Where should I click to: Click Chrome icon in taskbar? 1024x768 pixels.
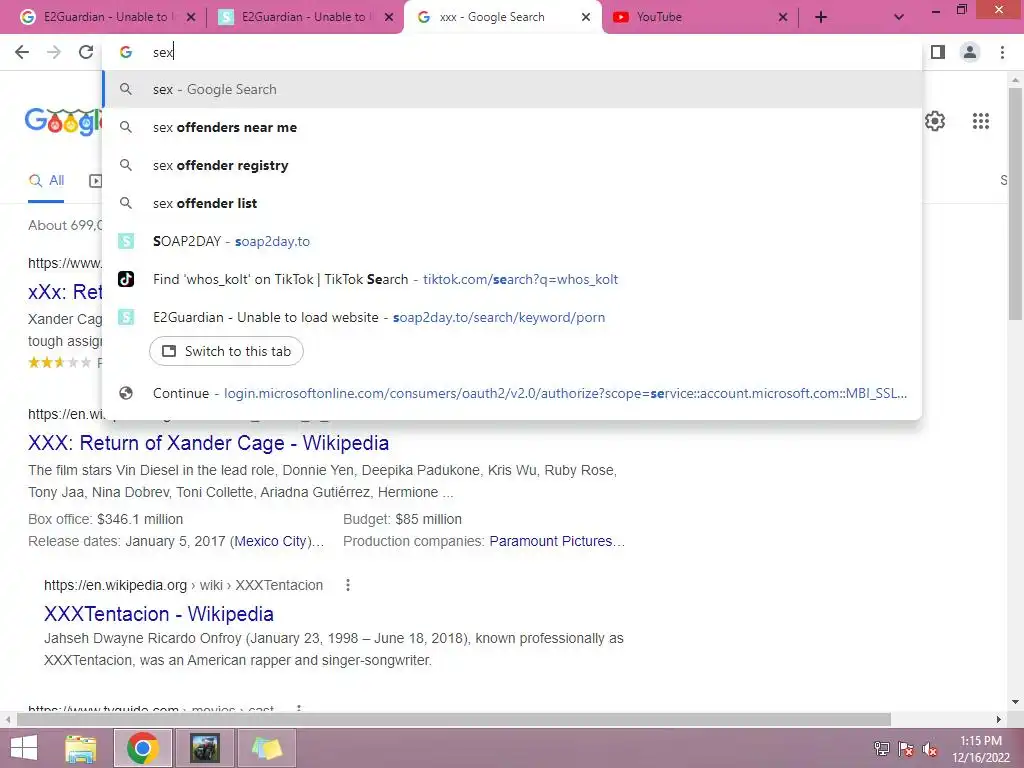tap(143, 748)
